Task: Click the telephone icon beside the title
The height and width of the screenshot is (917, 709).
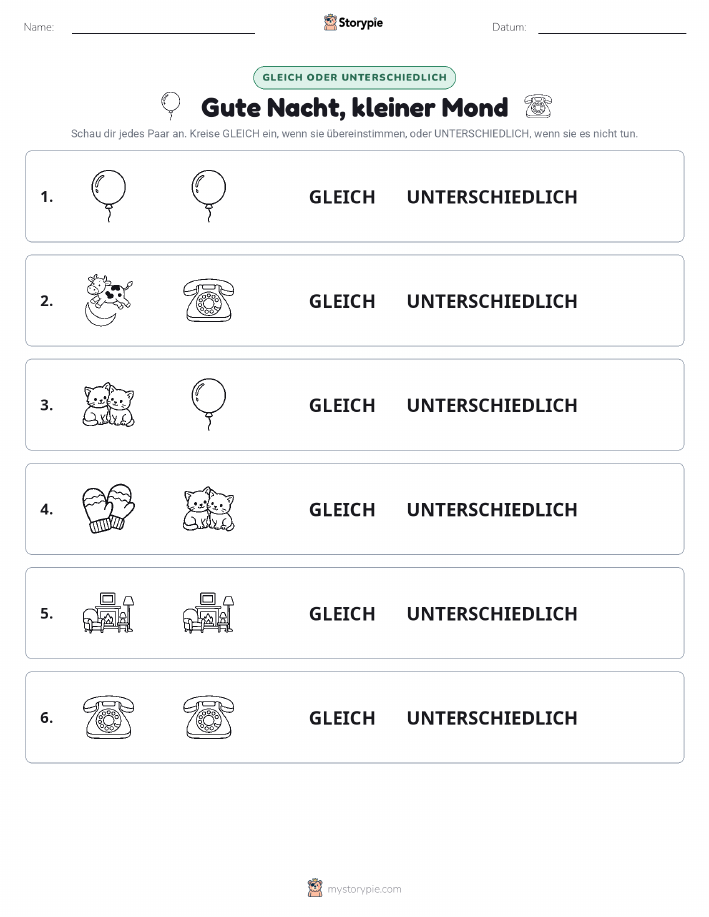Action: [x=538, y=106]
